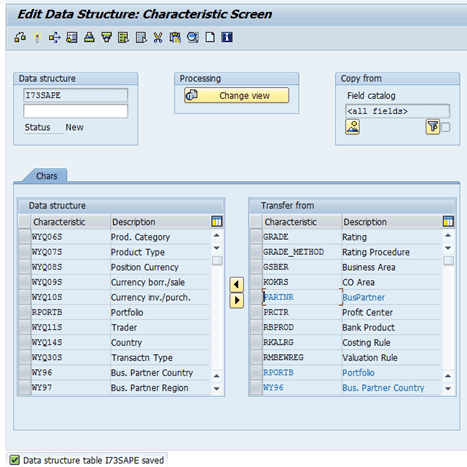Viewport: 467px width, 467px height.
Task: Click the blue information icon in toolbar
Action: 227,37
